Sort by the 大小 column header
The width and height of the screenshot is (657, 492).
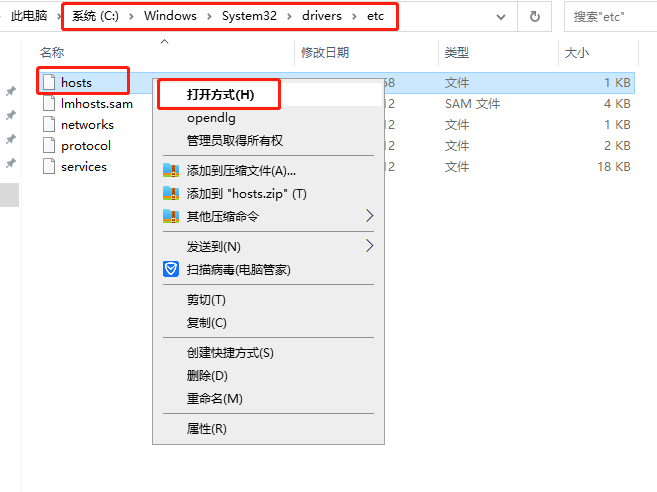pos(577,53)
